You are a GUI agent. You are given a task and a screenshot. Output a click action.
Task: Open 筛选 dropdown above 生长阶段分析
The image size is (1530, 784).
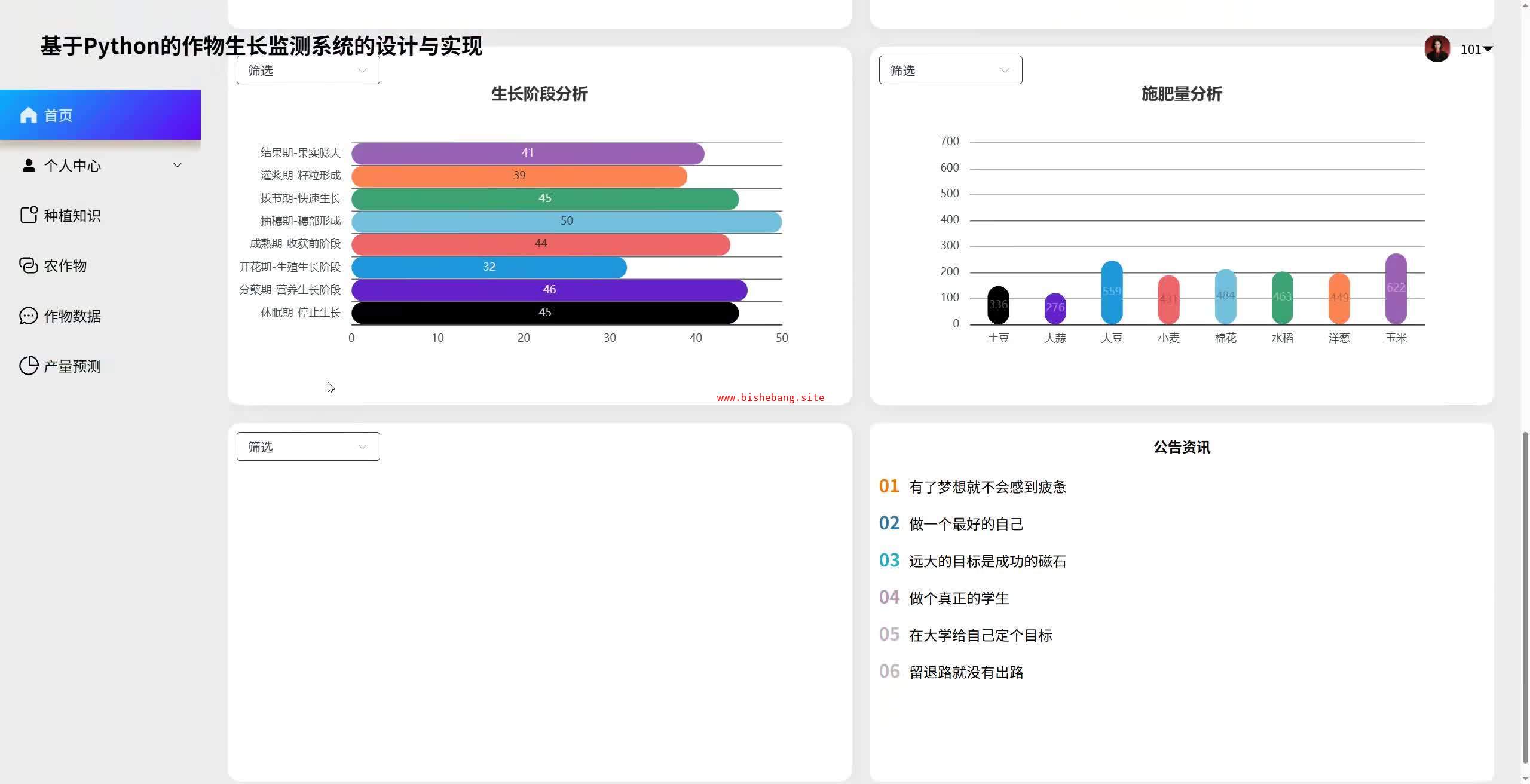tap(308, 70)
